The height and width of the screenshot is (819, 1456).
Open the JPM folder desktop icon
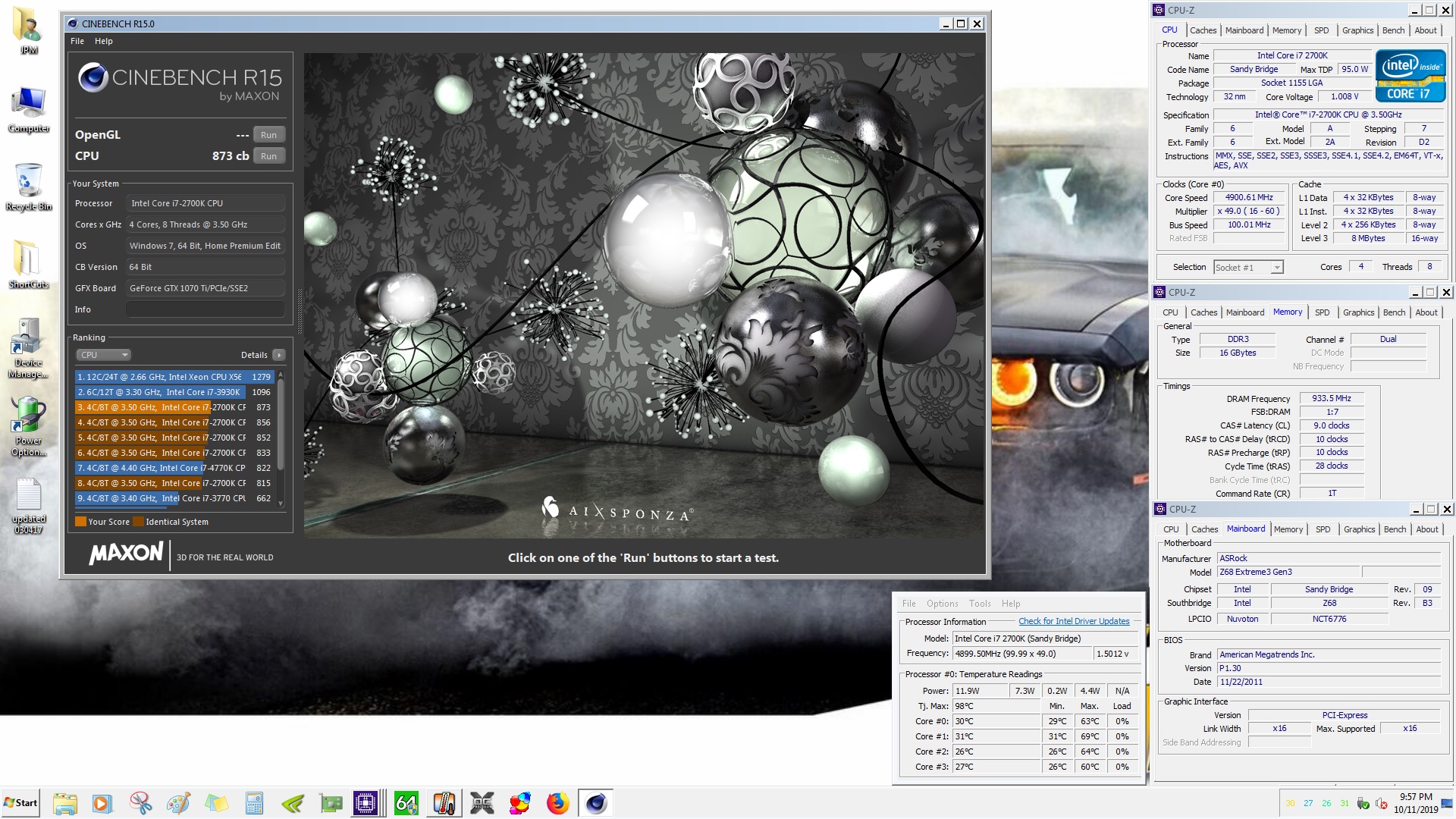(28, 31)
